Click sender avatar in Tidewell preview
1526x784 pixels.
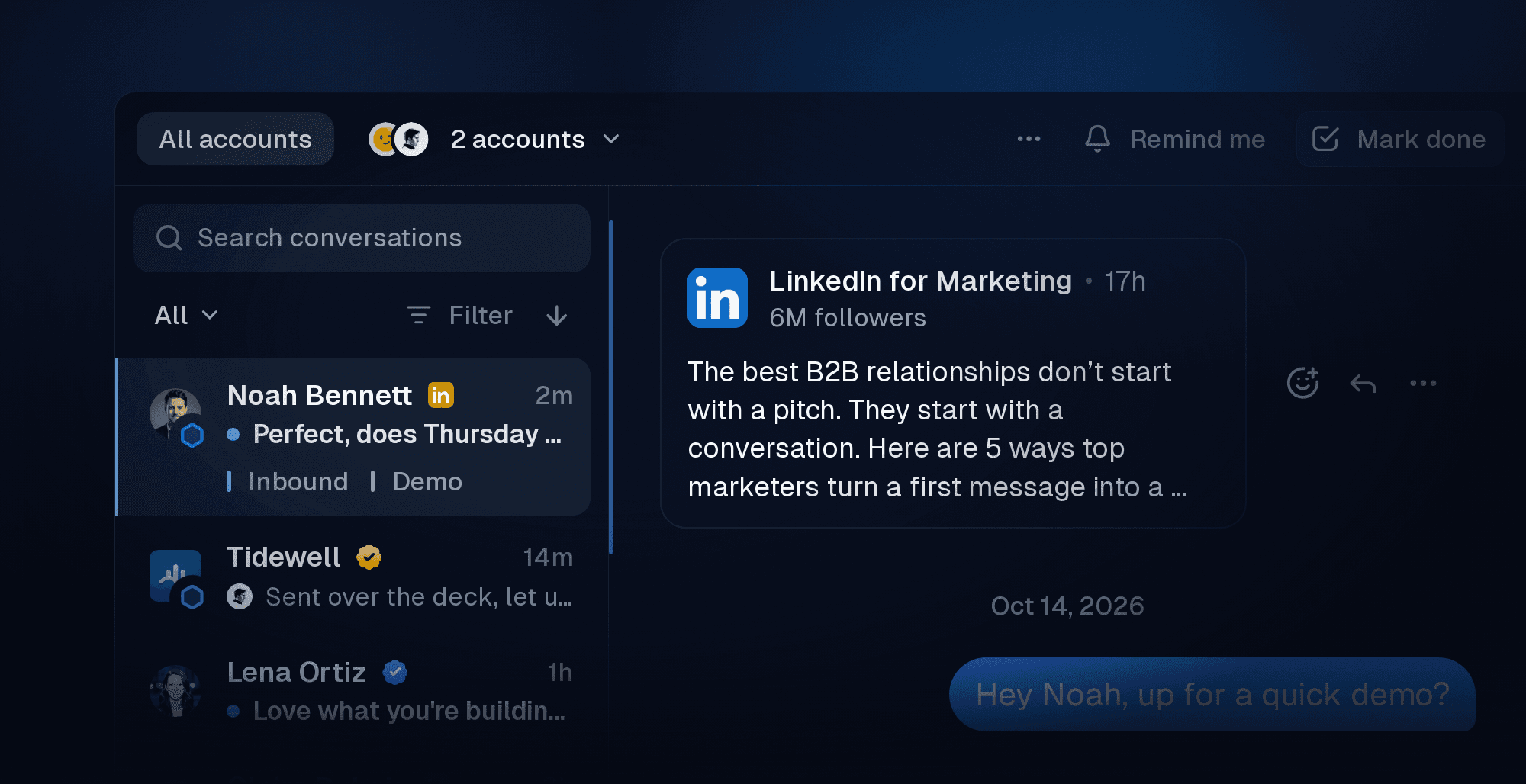(x=240, y=596)
